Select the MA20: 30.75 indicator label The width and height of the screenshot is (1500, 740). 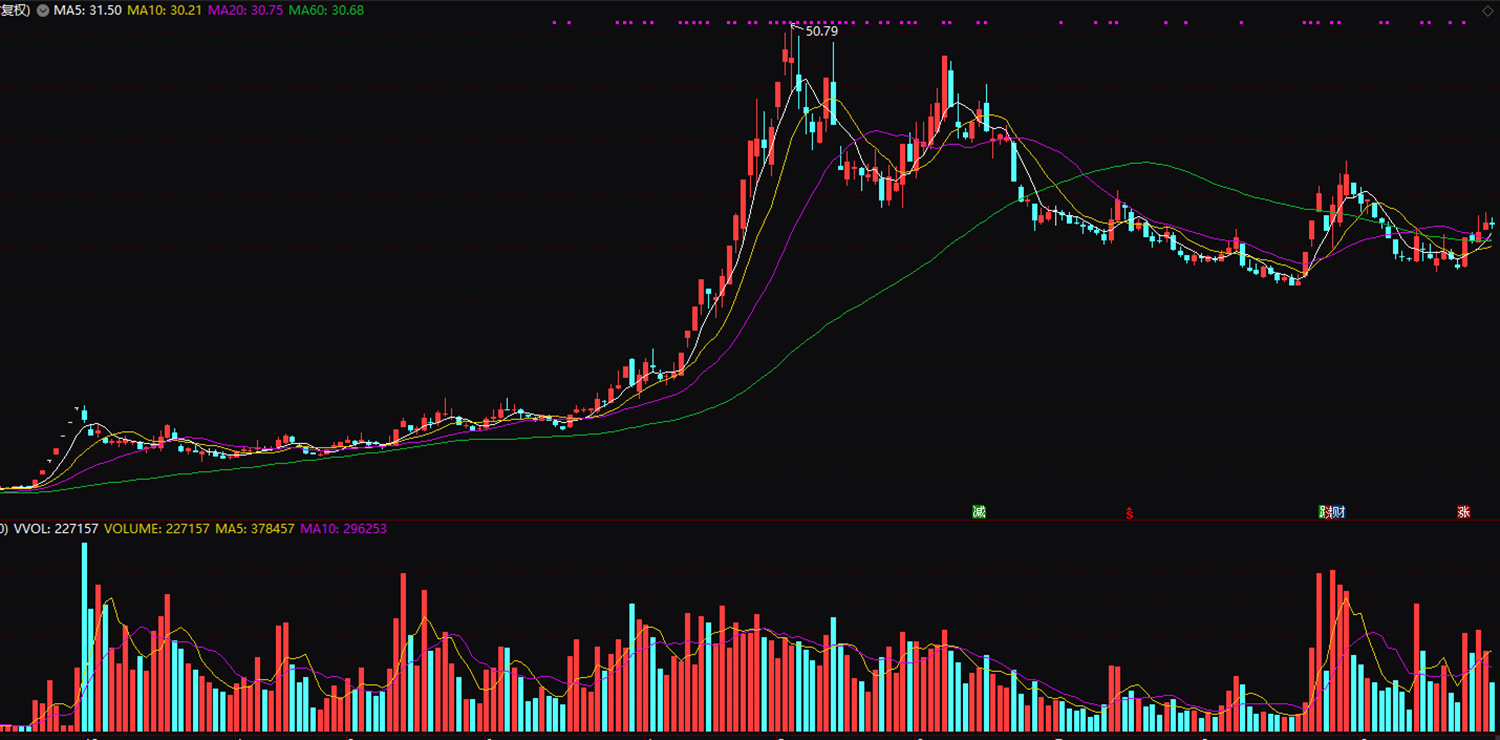pos(245,10)
